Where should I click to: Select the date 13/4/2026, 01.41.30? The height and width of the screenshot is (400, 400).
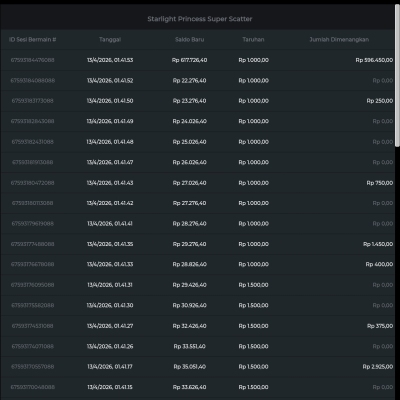click(110, 305)
